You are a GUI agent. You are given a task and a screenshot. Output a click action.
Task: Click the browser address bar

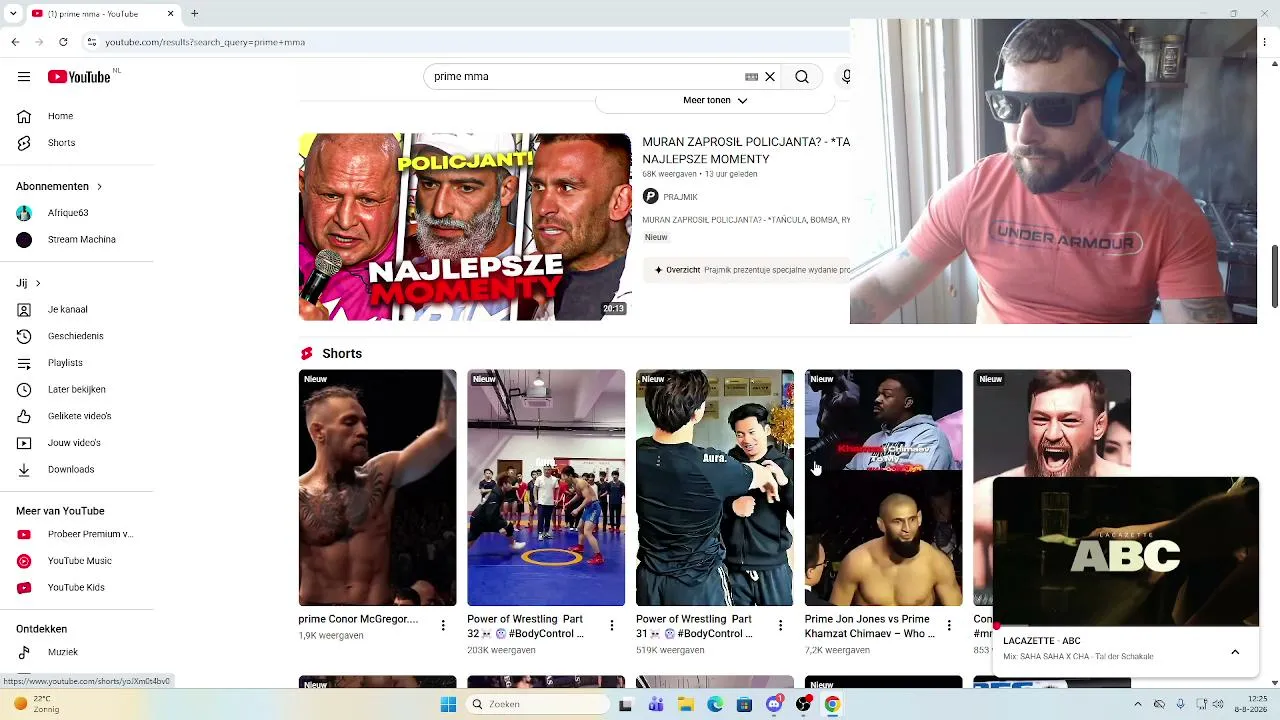[x=465, y=42]
